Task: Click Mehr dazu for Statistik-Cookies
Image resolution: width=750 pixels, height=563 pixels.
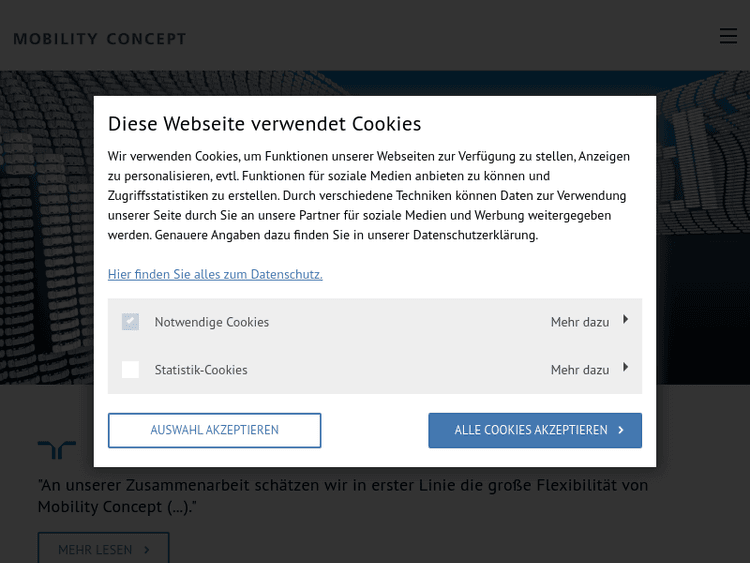Action: click(x=580, y=370)
